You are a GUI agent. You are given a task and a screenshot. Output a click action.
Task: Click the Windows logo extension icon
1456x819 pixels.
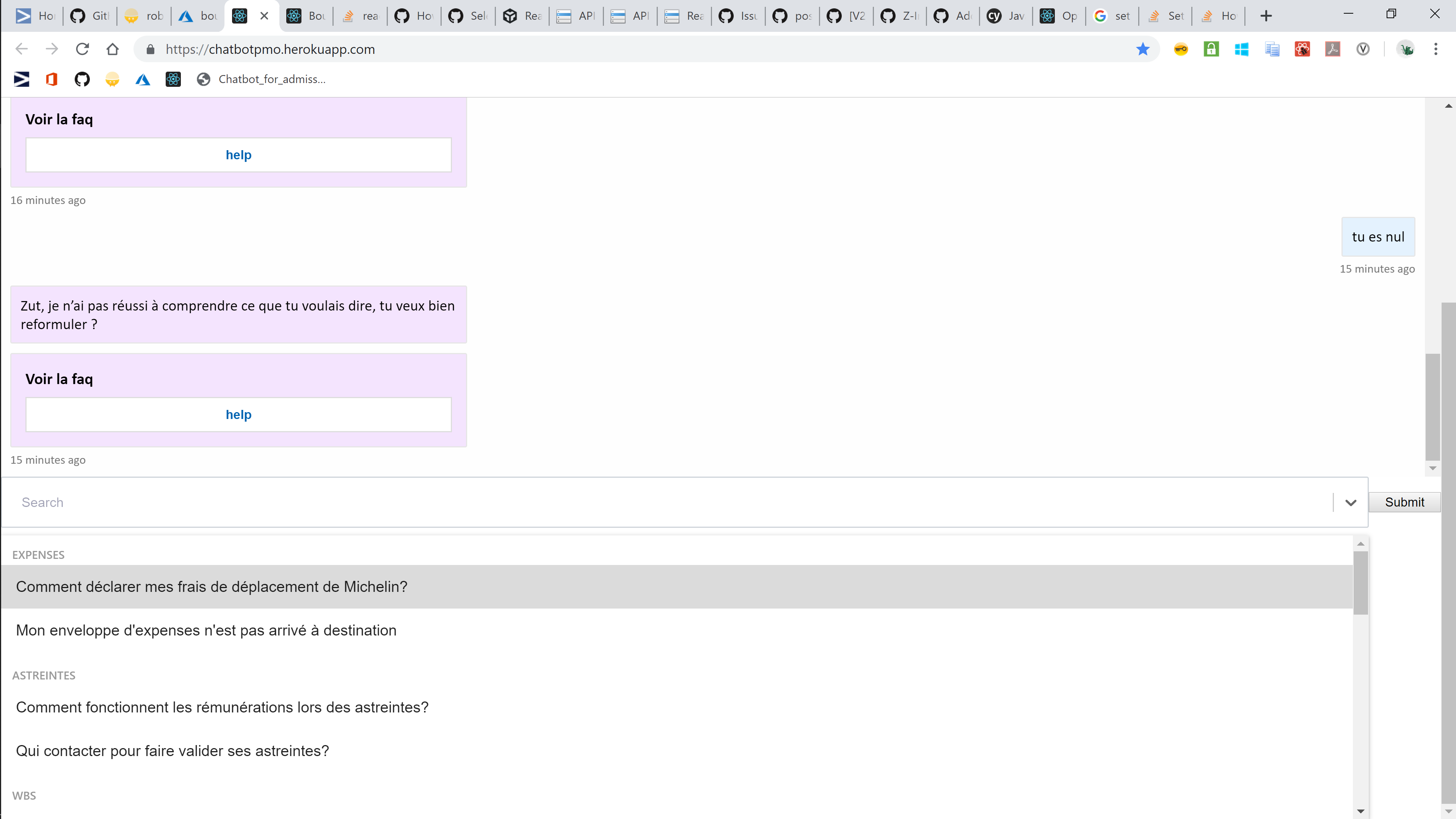click(x=1241, y=49)
